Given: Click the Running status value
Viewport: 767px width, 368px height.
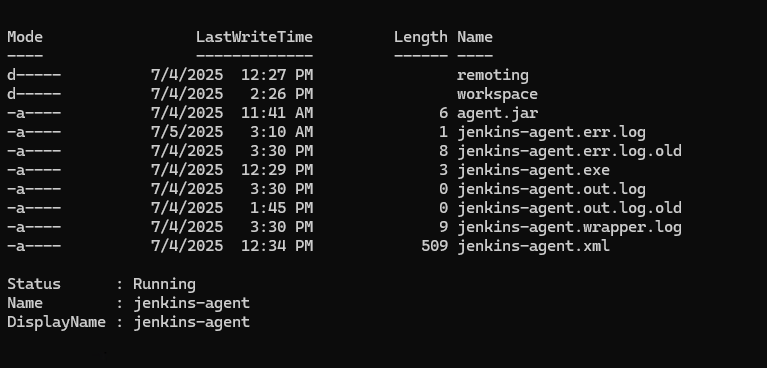Looking at the screenshot, I should pos(164,285).
